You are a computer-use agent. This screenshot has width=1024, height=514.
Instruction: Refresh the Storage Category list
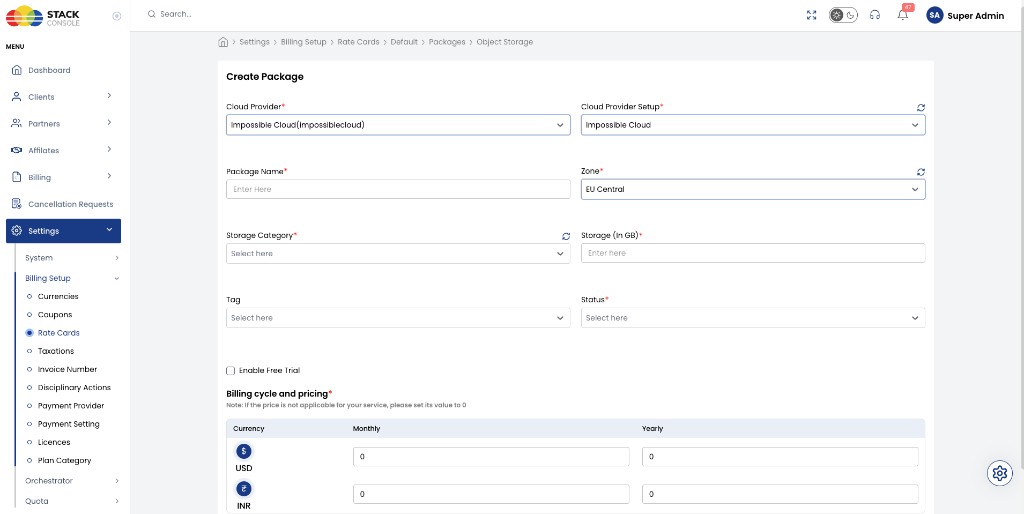(566, 236)
